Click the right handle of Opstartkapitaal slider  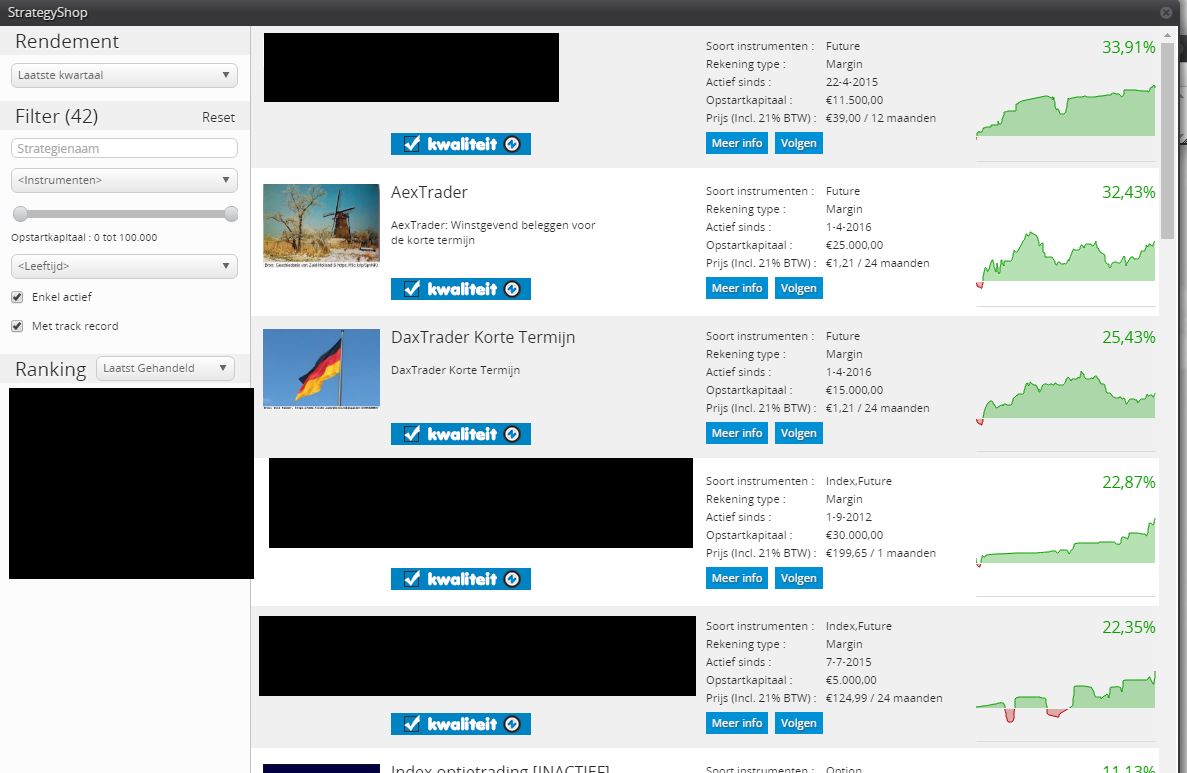tap(231, 213)
